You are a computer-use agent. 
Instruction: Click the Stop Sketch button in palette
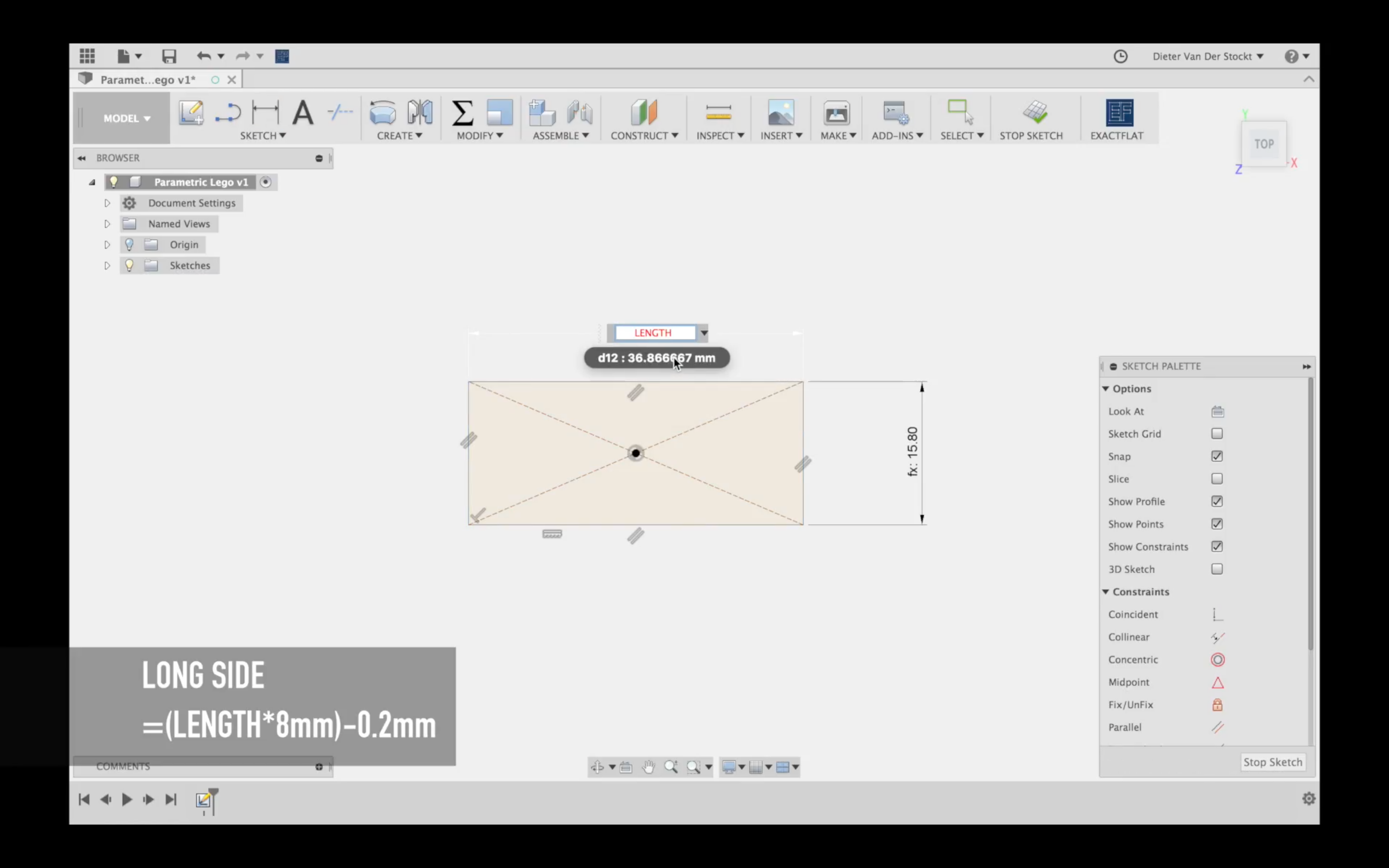1273,762
